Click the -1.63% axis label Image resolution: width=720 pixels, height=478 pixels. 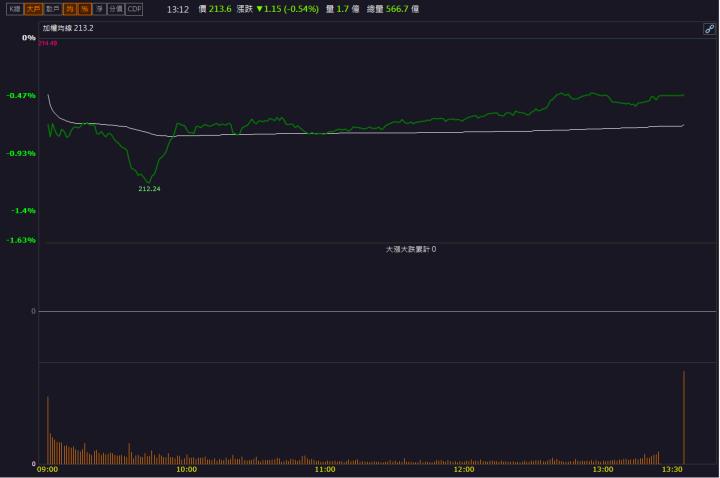coord(21,240)
